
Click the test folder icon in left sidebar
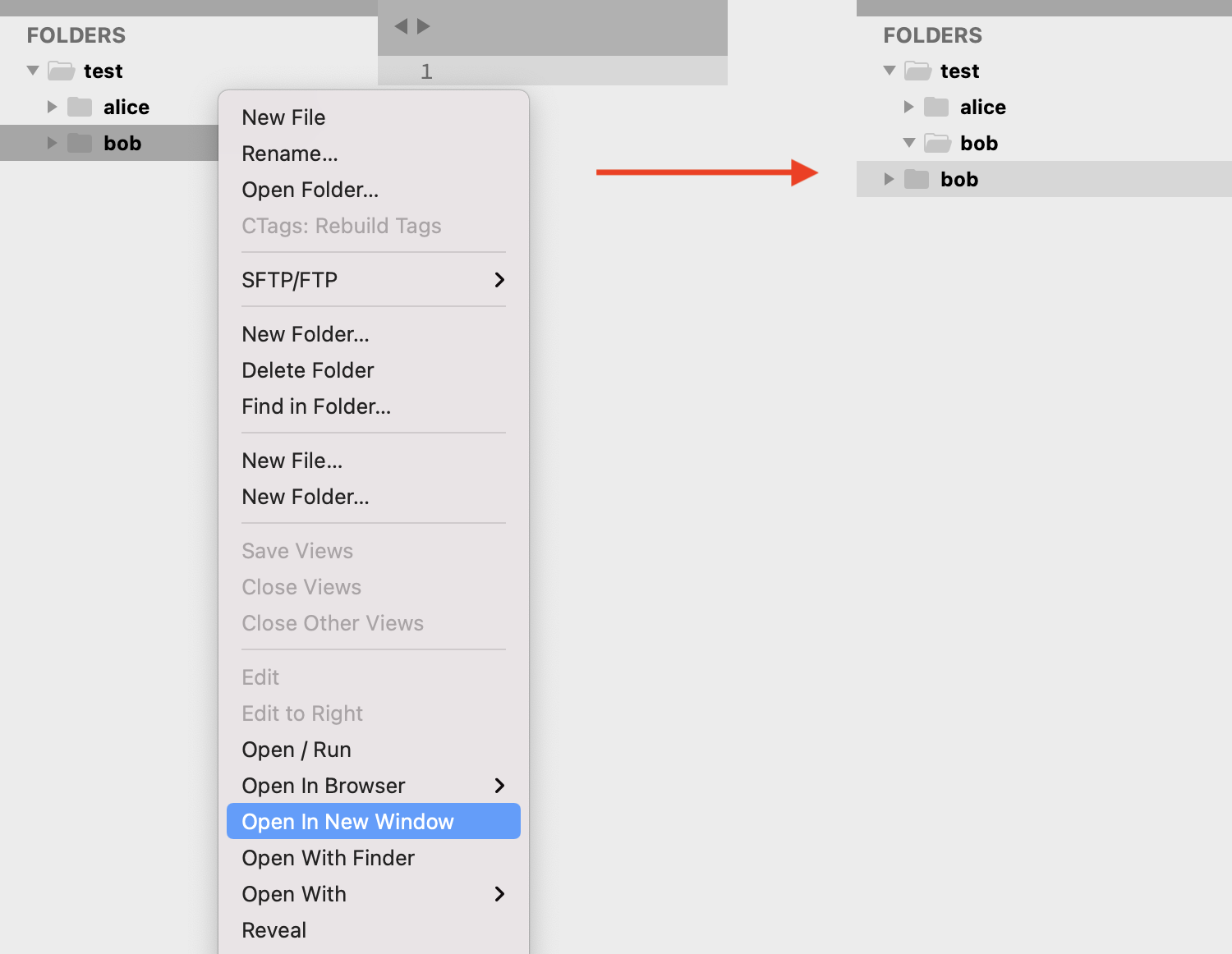[x=61, y=71]
